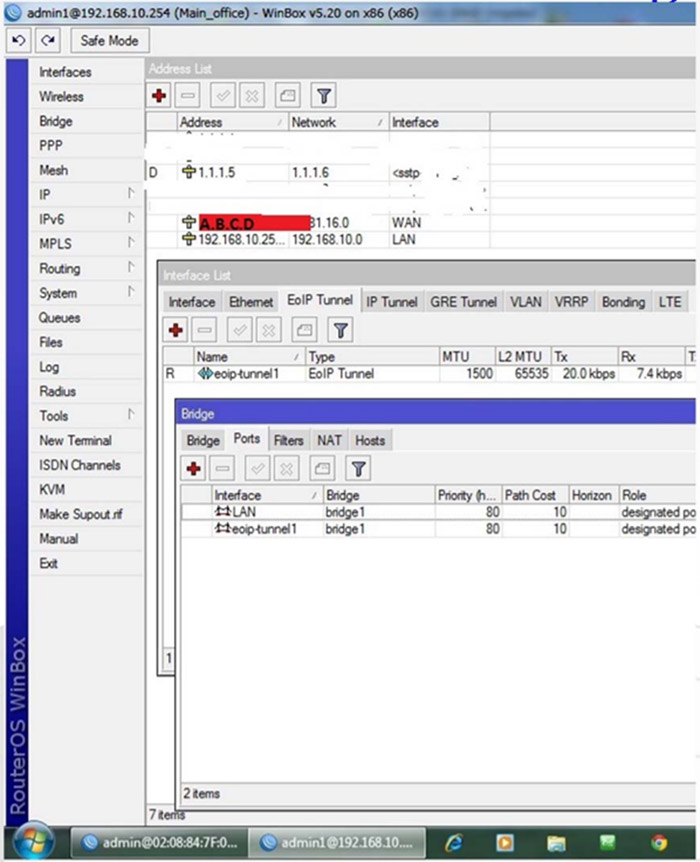This screenshot has height=862, width=700.
Task: Open filter funnel in Bridge window toolbar
Action: click(358, 469)
